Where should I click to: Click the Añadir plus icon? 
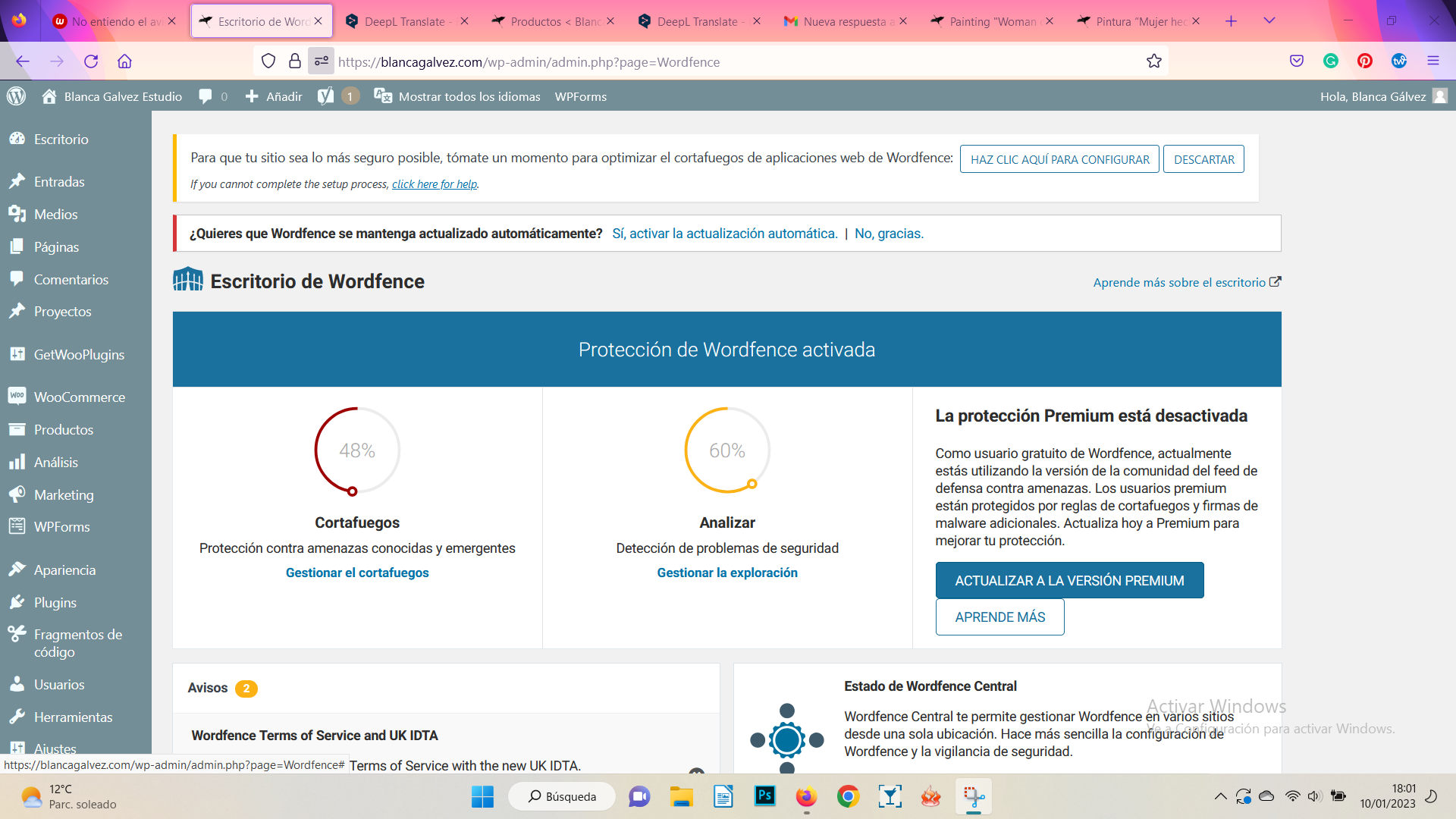pyautogui.click(x=252, y=96)
